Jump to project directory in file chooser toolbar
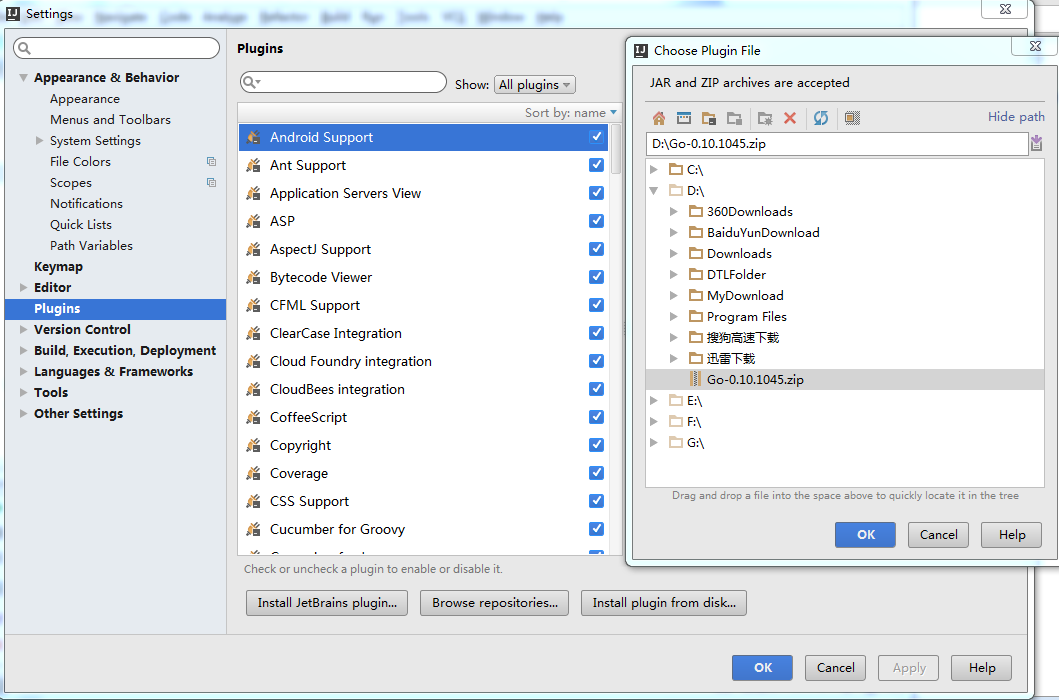Viewport: 1059px width, 700px height. click(708, 118)
